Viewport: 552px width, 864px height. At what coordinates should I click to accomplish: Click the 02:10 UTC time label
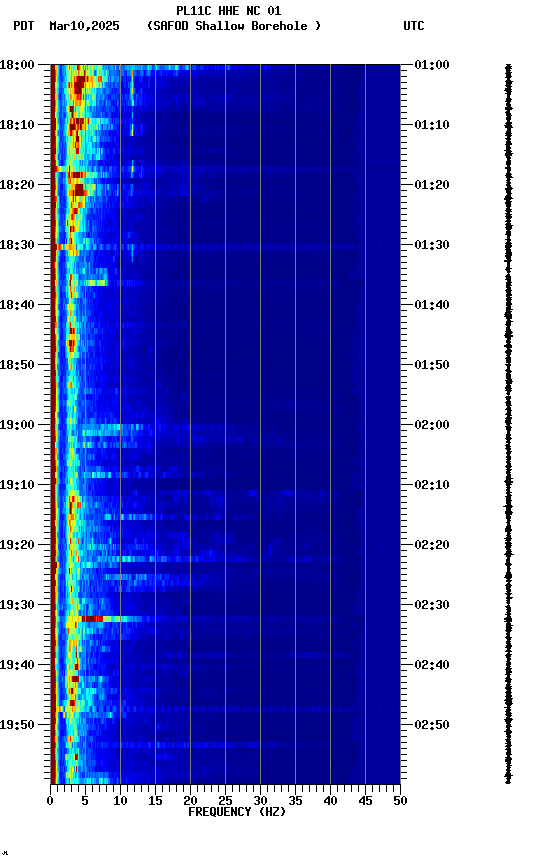coord(432,485)
